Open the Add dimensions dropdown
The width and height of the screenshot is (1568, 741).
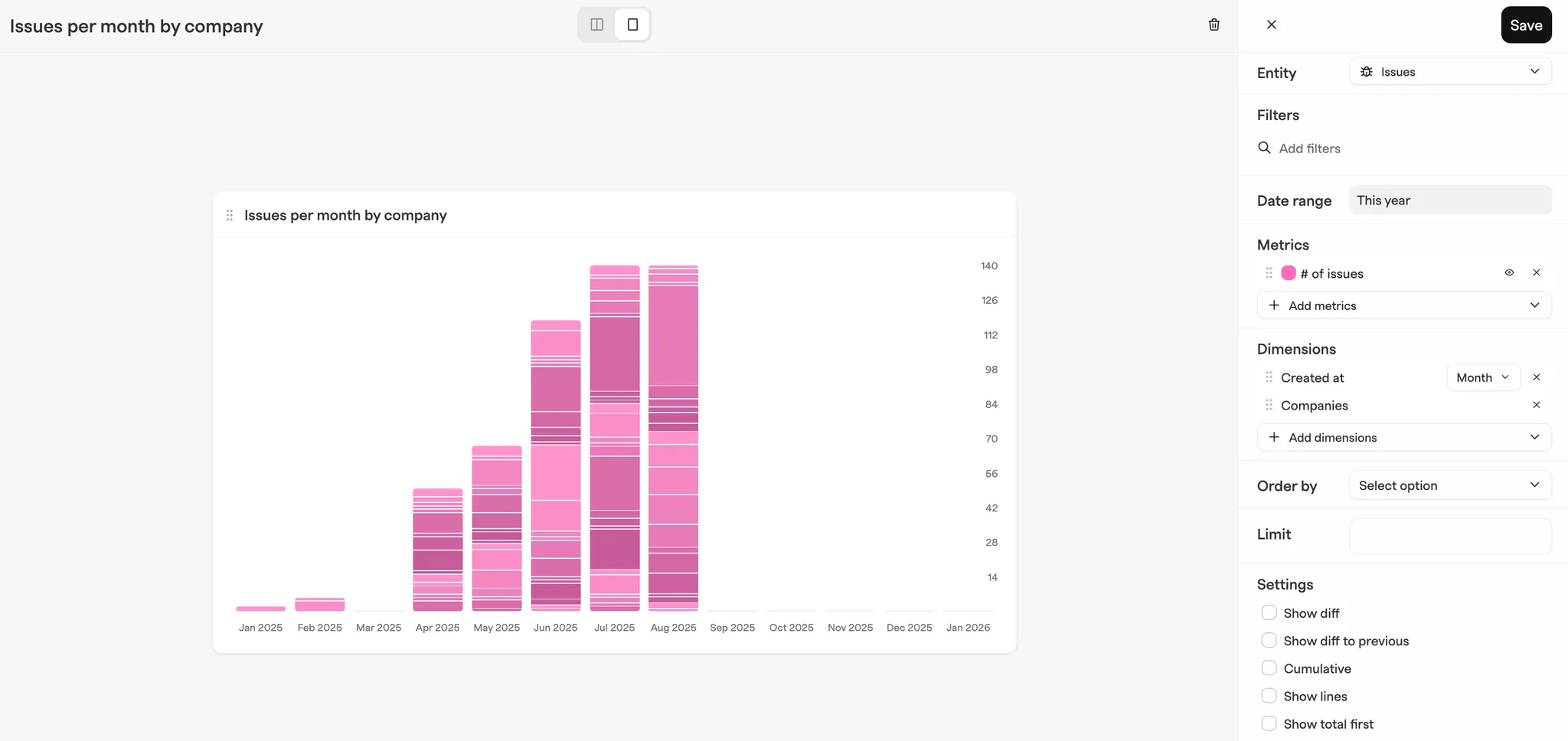(1404, 437)
